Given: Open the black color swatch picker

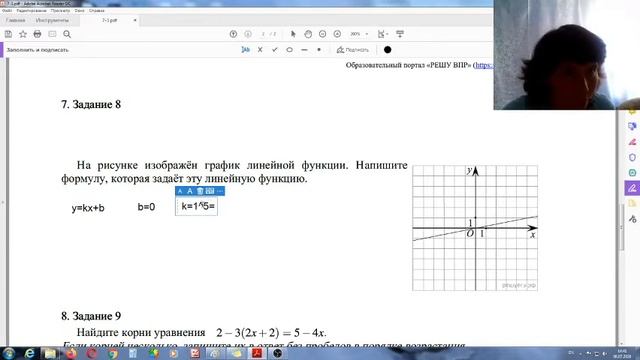Looking at the screenshot, I should [387, 50].
